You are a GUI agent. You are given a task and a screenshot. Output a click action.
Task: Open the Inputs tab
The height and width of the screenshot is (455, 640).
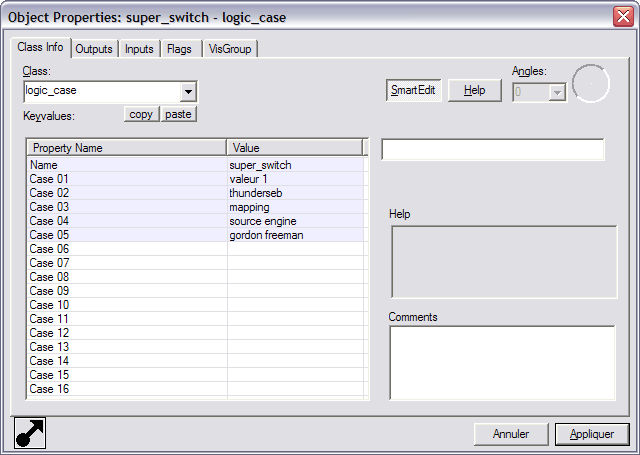(139, 49)
